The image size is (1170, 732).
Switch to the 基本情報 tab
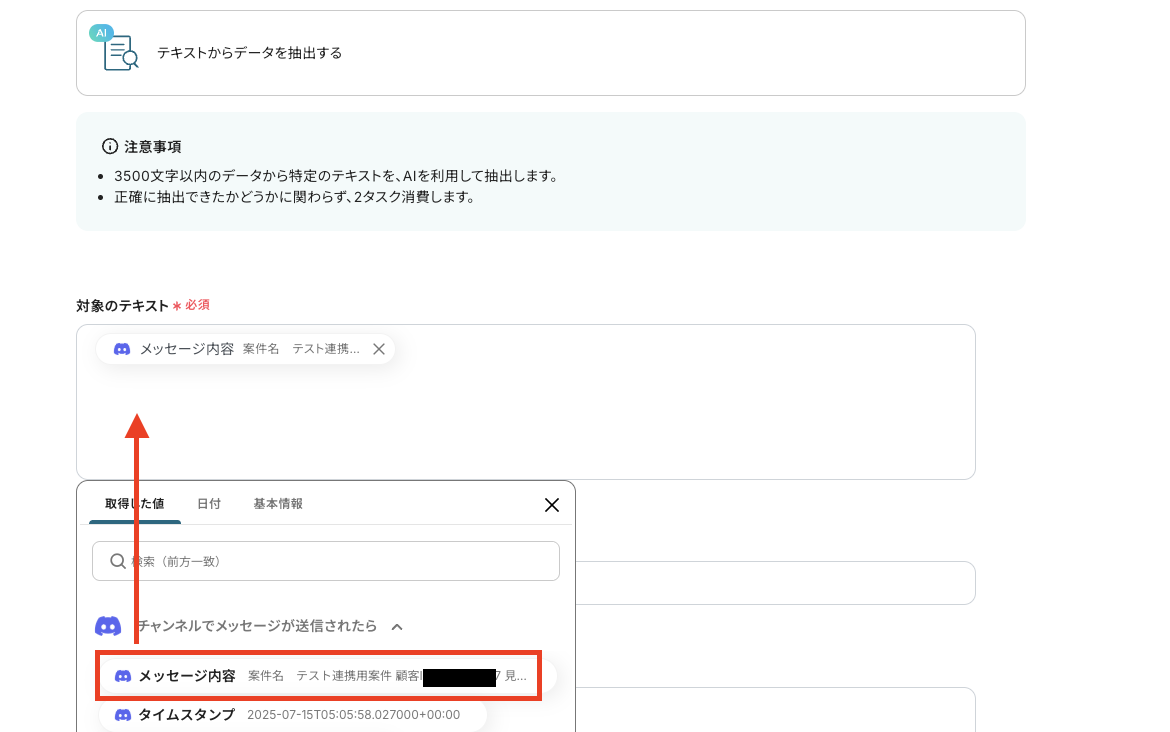[278, 504]
